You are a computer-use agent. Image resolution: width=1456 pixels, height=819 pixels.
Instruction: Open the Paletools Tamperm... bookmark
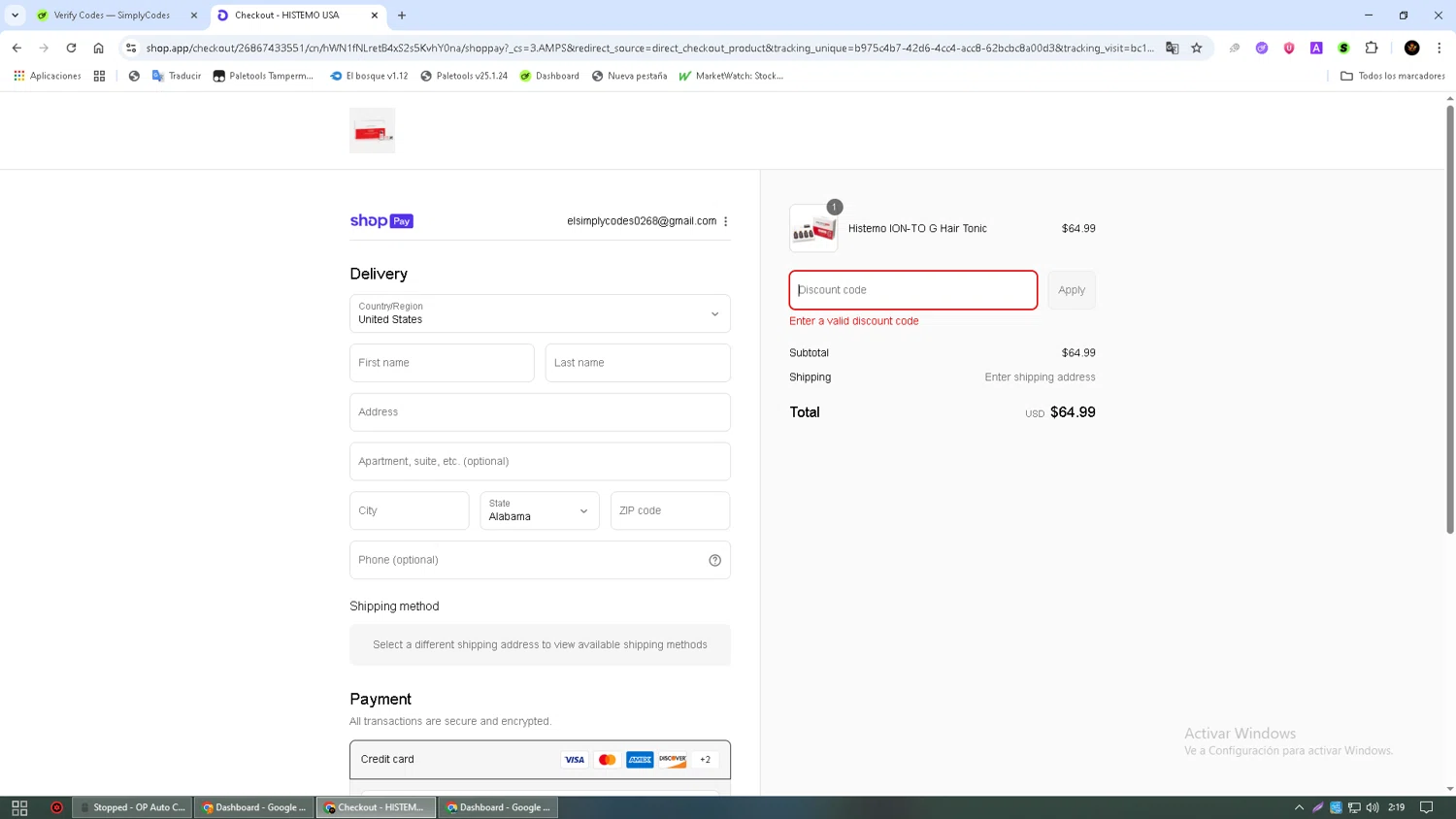tap(263, 76)
